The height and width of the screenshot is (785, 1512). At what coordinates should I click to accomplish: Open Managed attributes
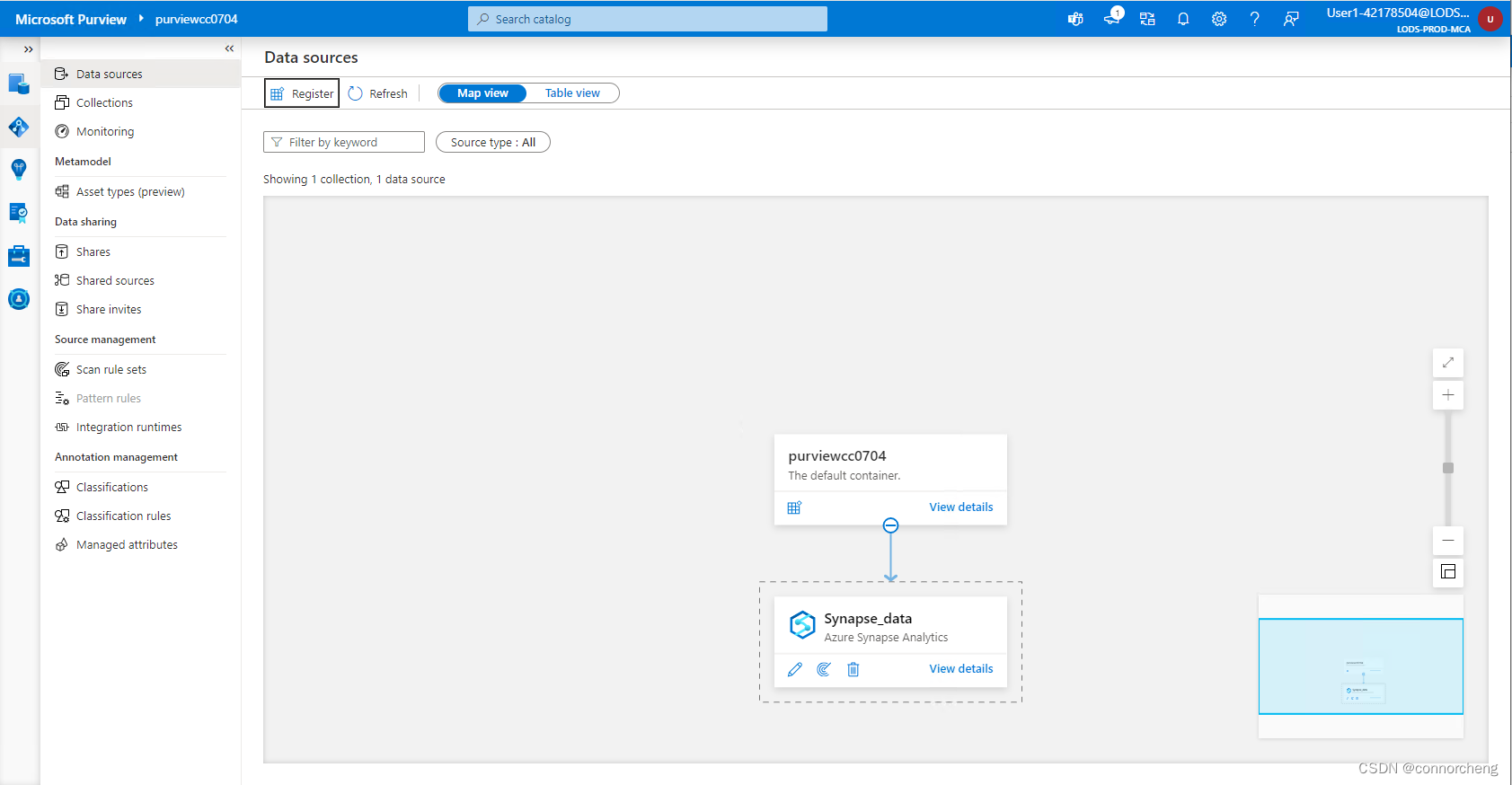pyautogui.click(x=141, y=544)
